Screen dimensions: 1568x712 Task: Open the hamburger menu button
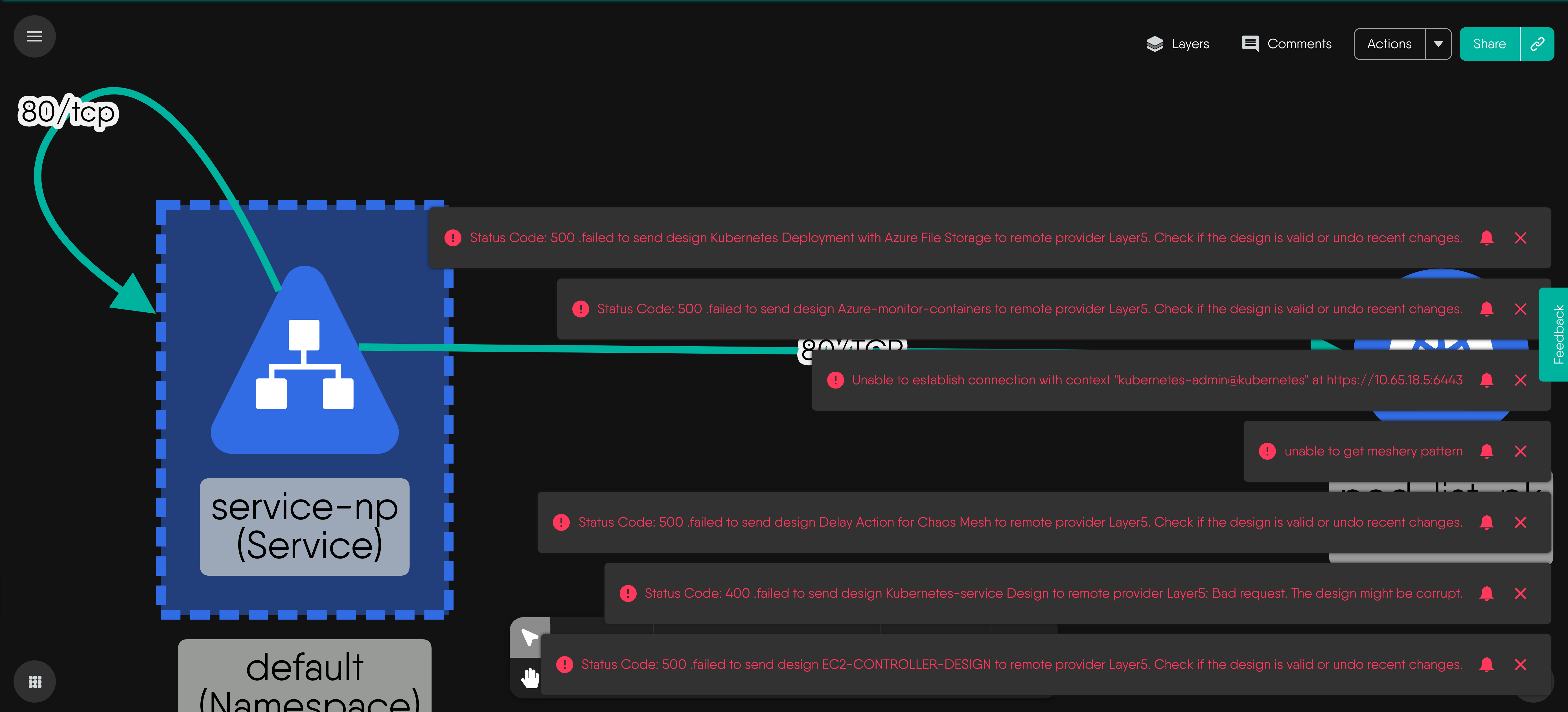coord(35,36)
